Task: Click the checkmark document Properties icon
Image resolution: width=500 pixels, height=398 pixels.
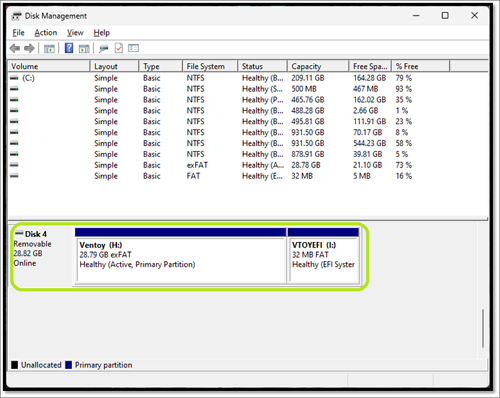Action: pyautogui.click(x=119, y=48)
